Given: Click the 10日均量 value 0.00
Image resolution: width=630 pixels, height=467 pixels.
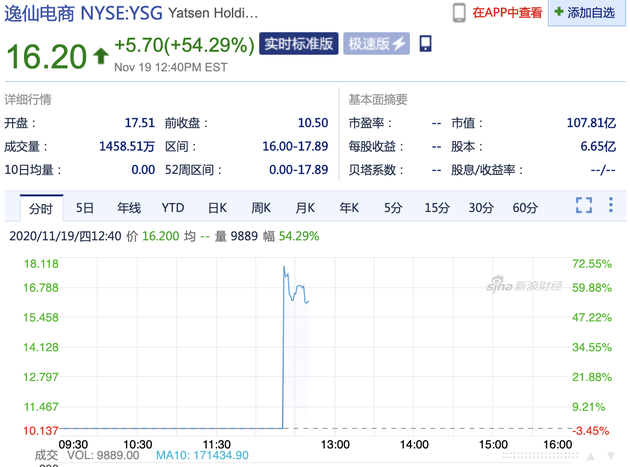Looking at the screenshot, I should [143, 170].
